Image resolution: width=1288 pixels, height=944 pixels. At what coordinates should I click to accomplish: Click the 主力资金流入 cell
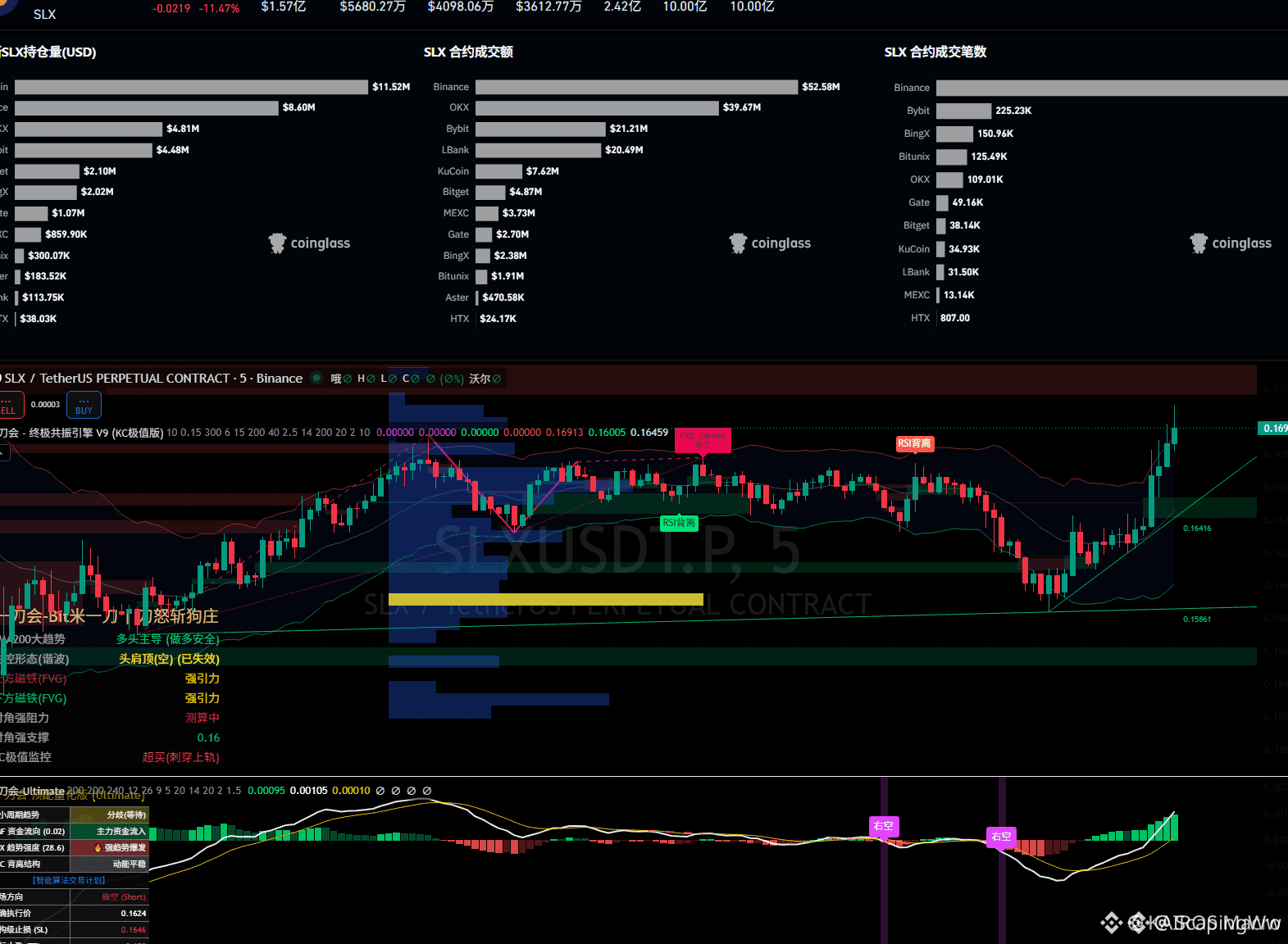(x=110, y=832)
